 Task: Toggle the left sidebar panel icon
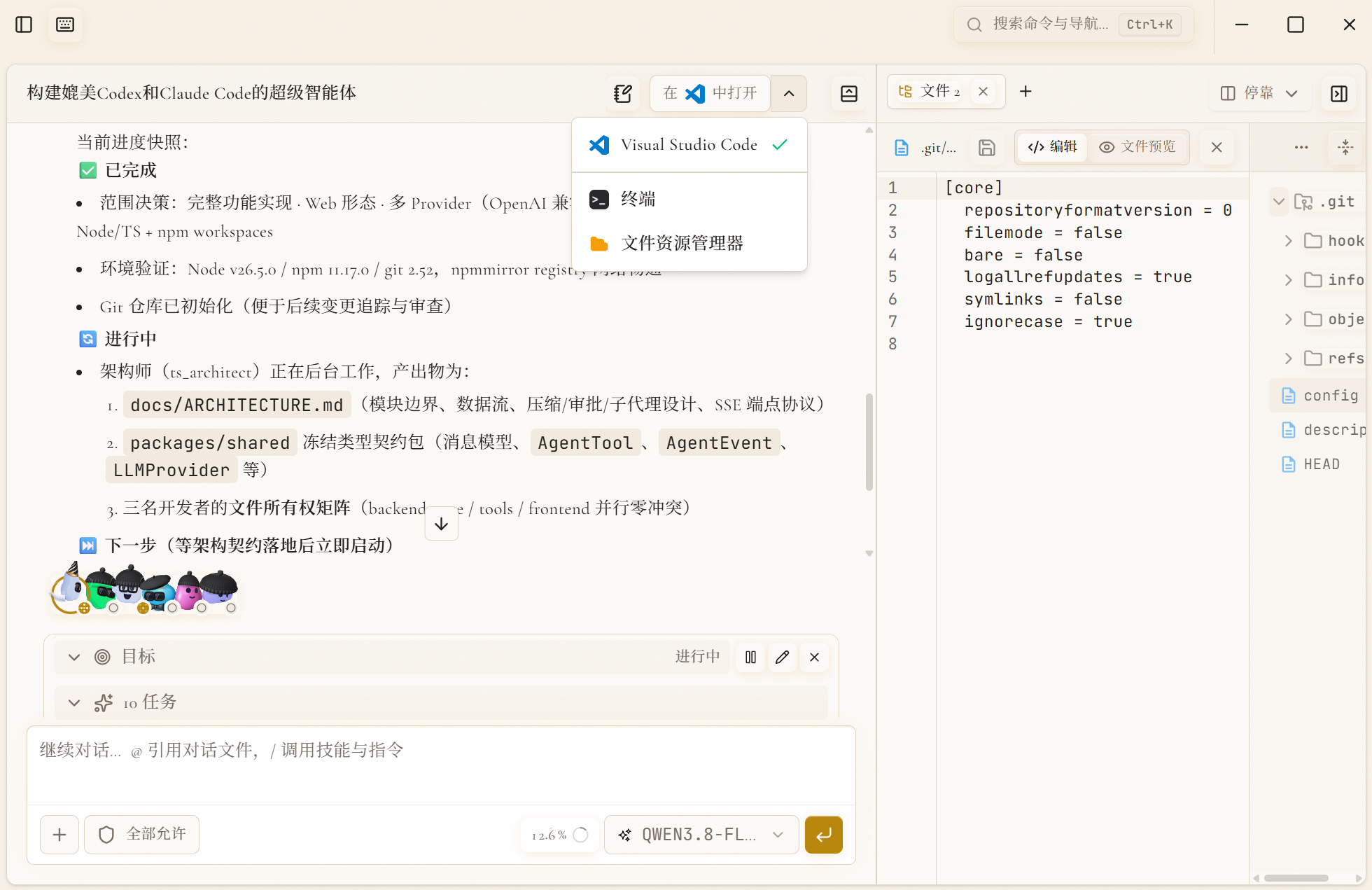coord(24,25)
